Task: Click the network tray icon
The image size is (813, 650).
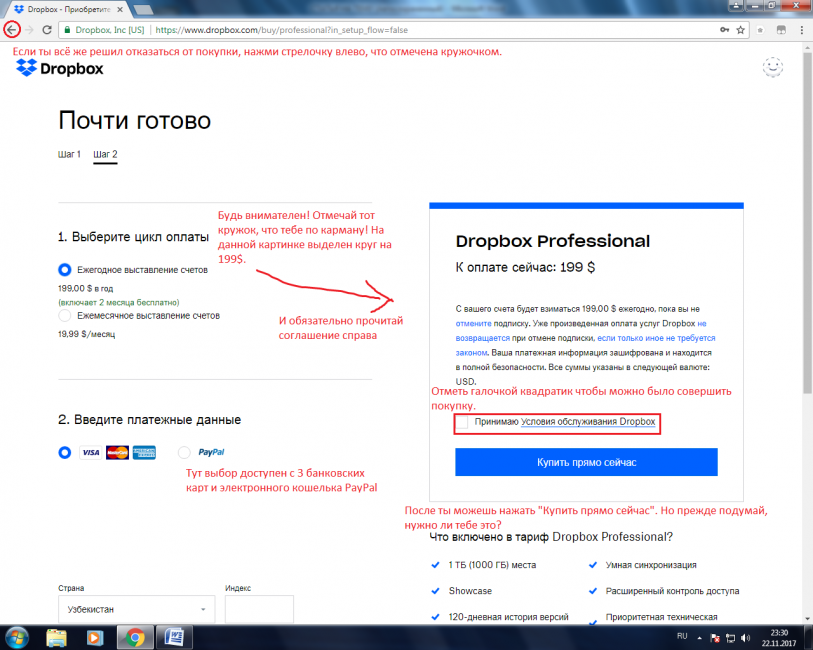Action: 731,638
